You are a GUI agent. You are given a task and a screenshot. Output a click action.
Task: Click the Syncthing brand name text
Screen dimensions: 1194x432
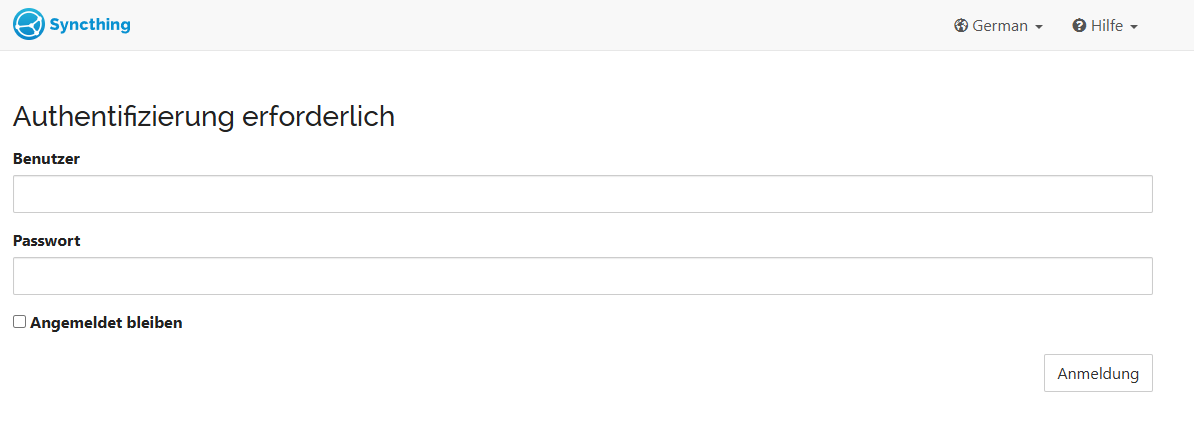(90, 24)
